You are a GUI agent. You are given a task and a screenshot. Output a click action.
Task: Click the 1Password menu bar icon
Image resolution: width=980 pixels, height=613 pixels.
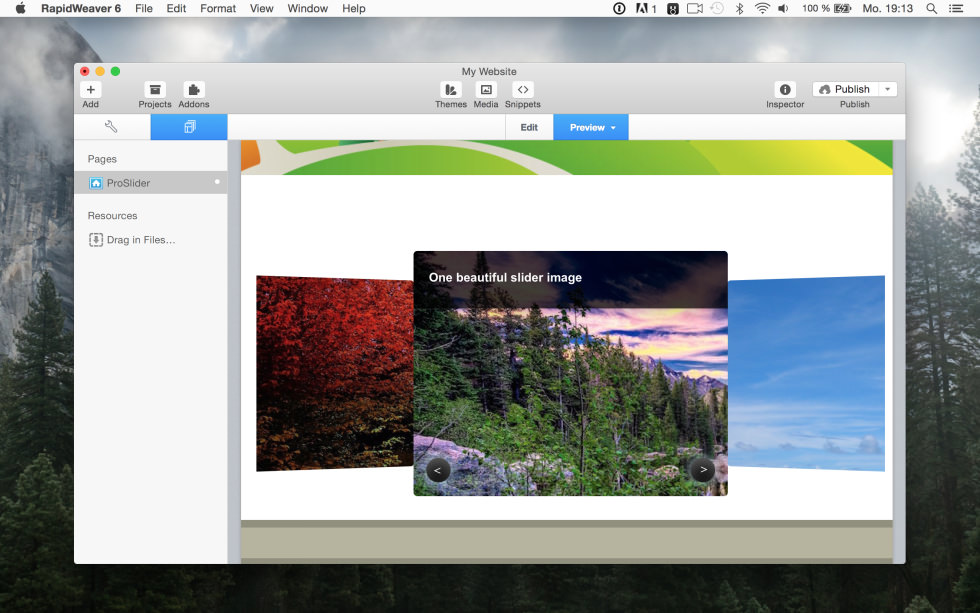pyautogui.click(x=619, y=8)
